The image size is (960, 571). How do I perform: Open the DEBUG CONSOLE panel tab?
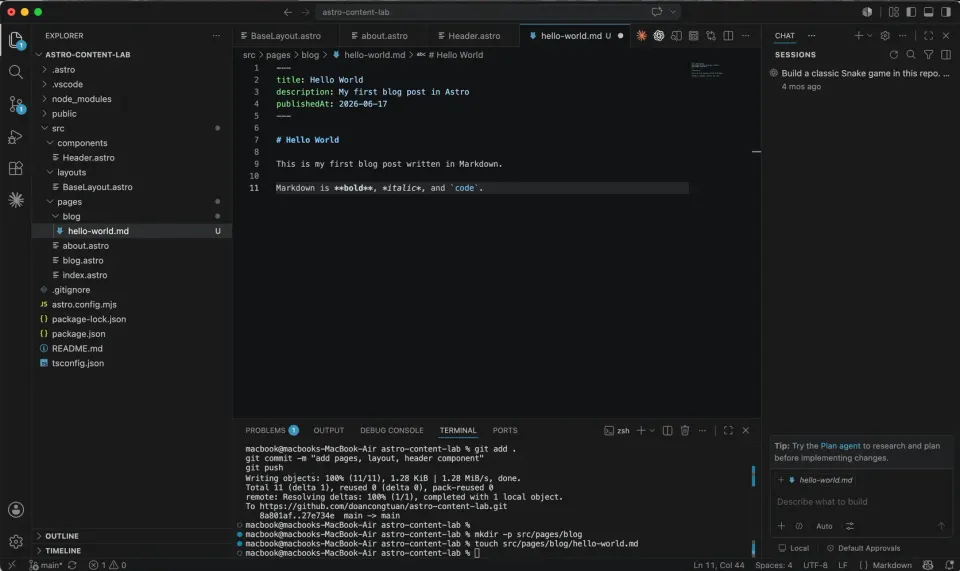coord(392,430)
